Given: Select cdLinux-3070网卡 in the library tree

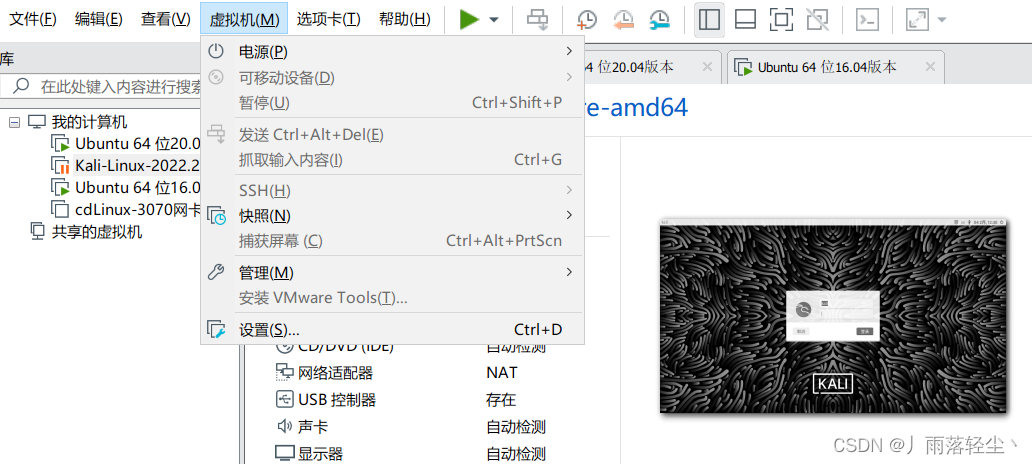Looking at the screenshot, I should (137, 210).
